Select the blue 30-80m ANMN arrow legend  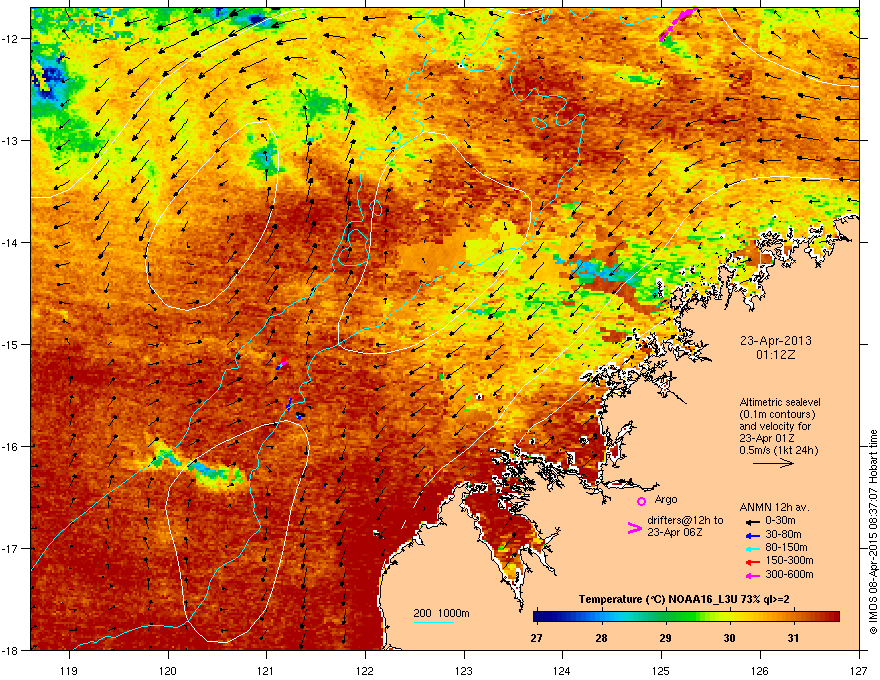coord(752,535)
